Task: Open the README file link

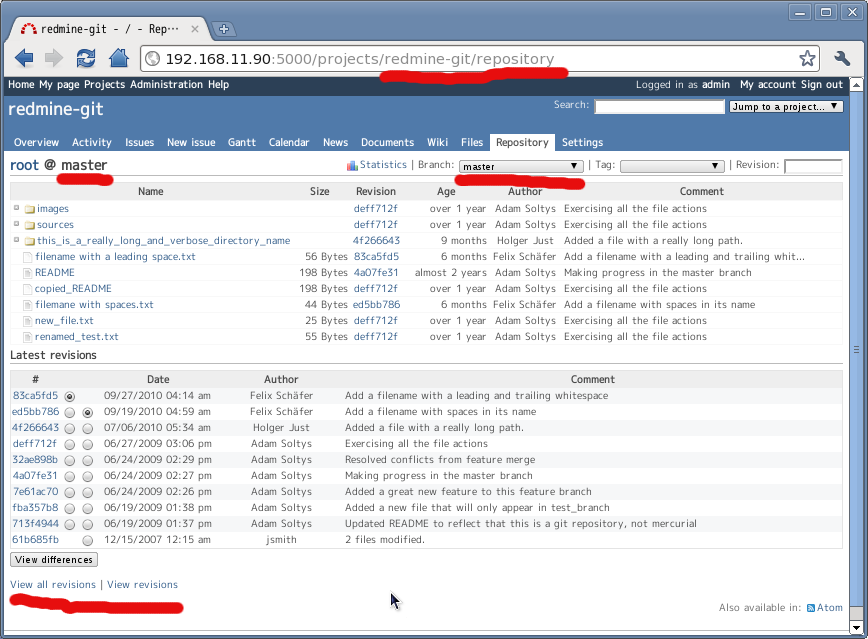Action: (x=55, y=272)
